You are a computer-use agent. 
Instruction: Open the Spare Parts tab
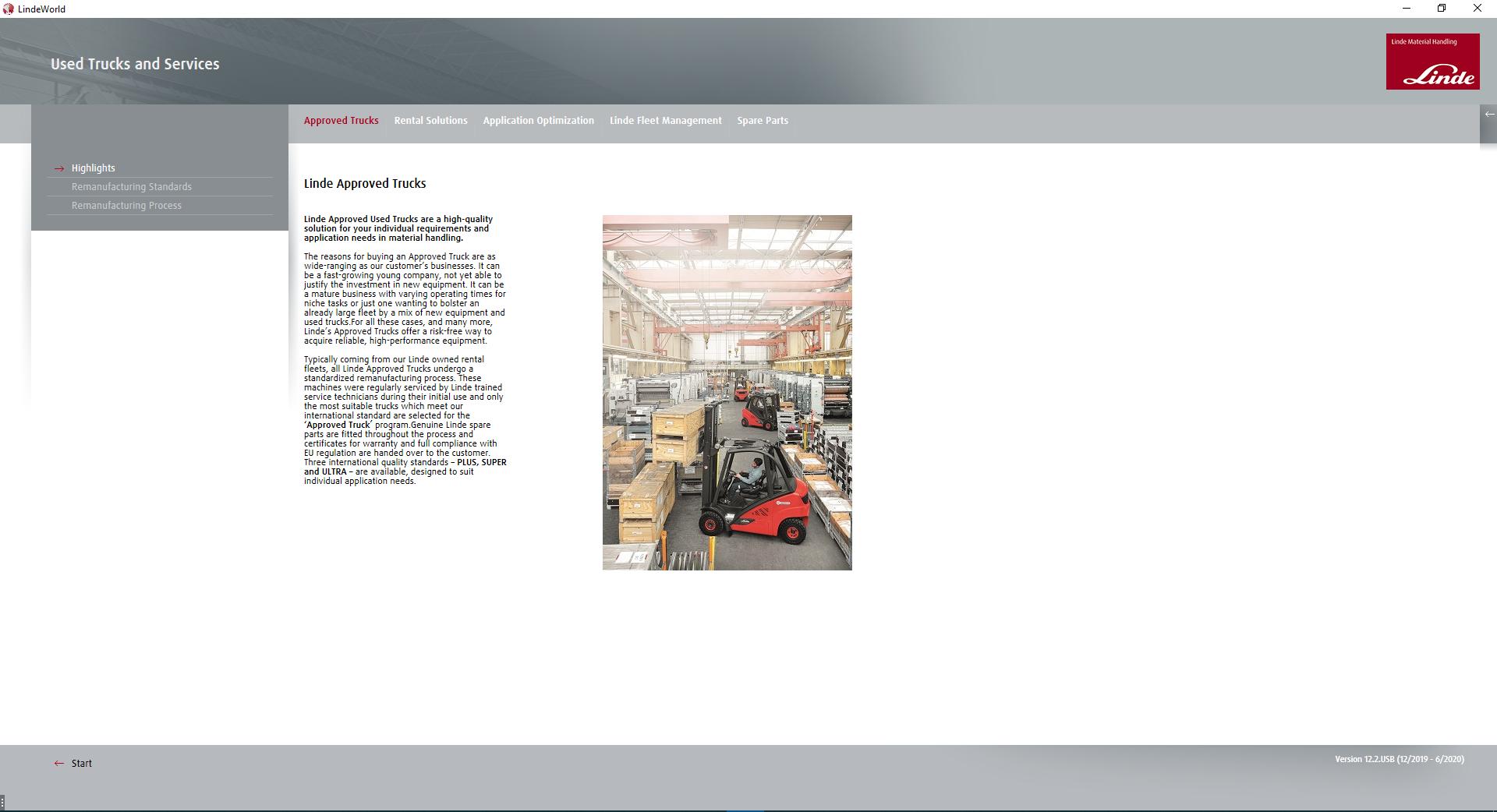[x=762, y=120]
